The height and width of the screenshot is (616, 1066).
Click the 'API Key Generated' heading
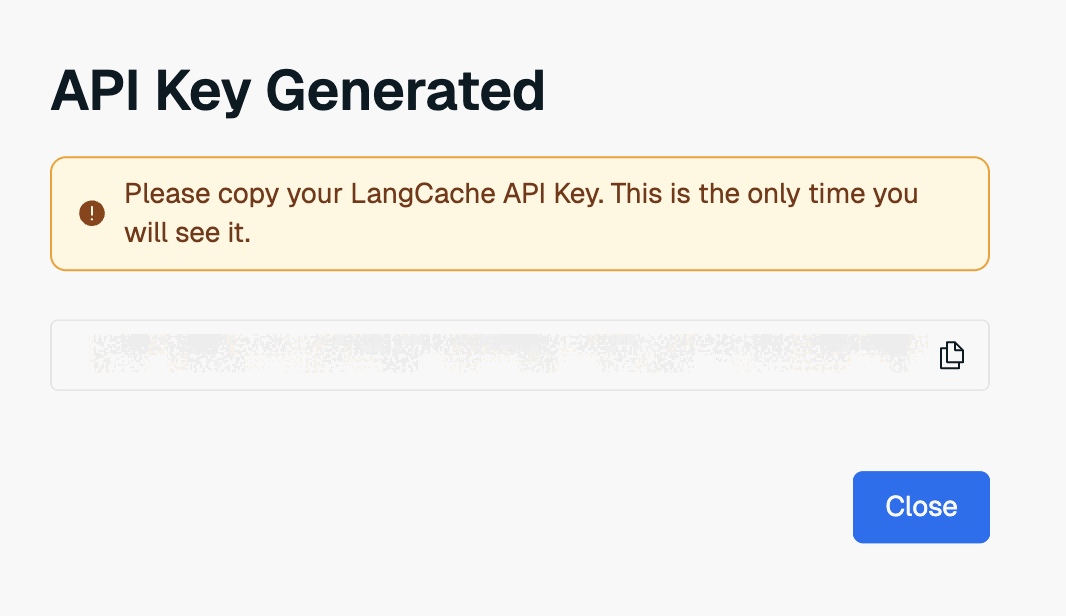click(x=297, y=91)
